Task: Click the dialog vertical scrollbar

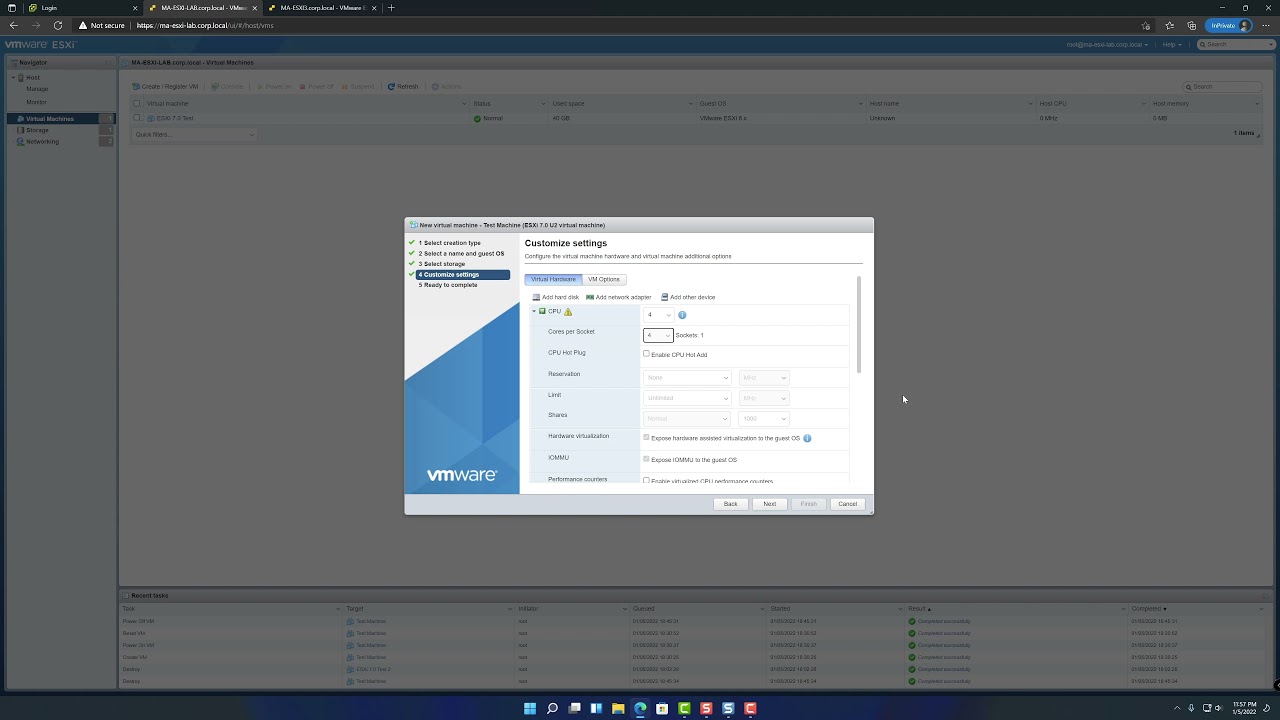Action: (x=859, y=325)
